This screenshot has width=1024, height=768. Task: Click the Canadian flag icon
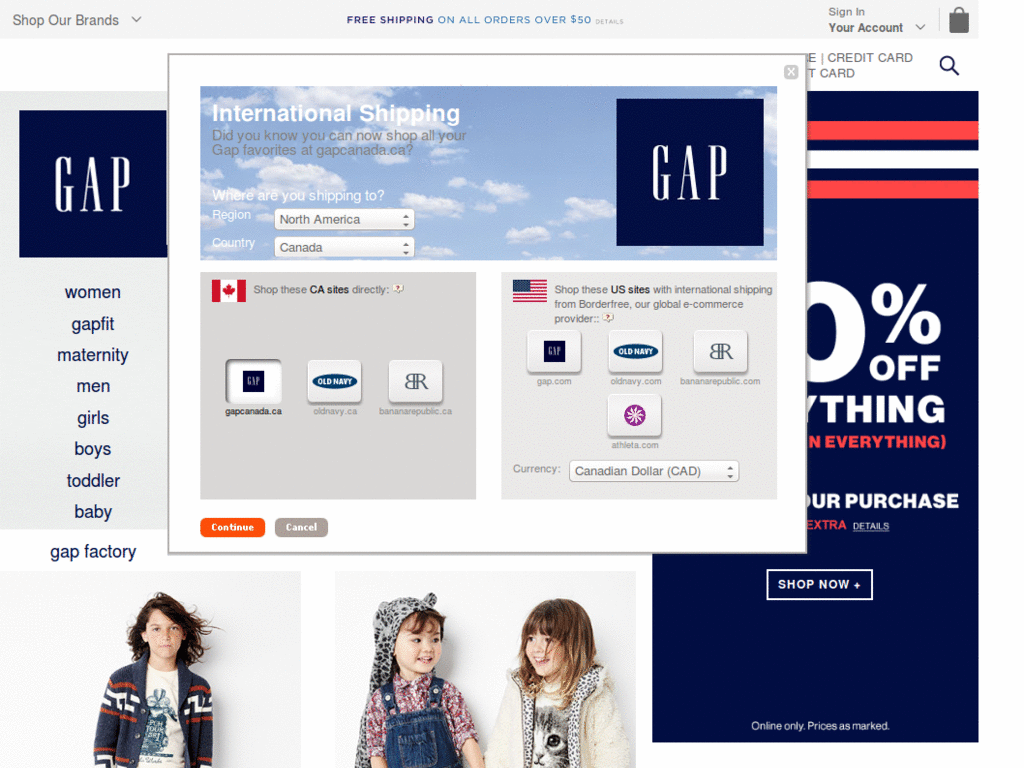(x=229, y=291)
